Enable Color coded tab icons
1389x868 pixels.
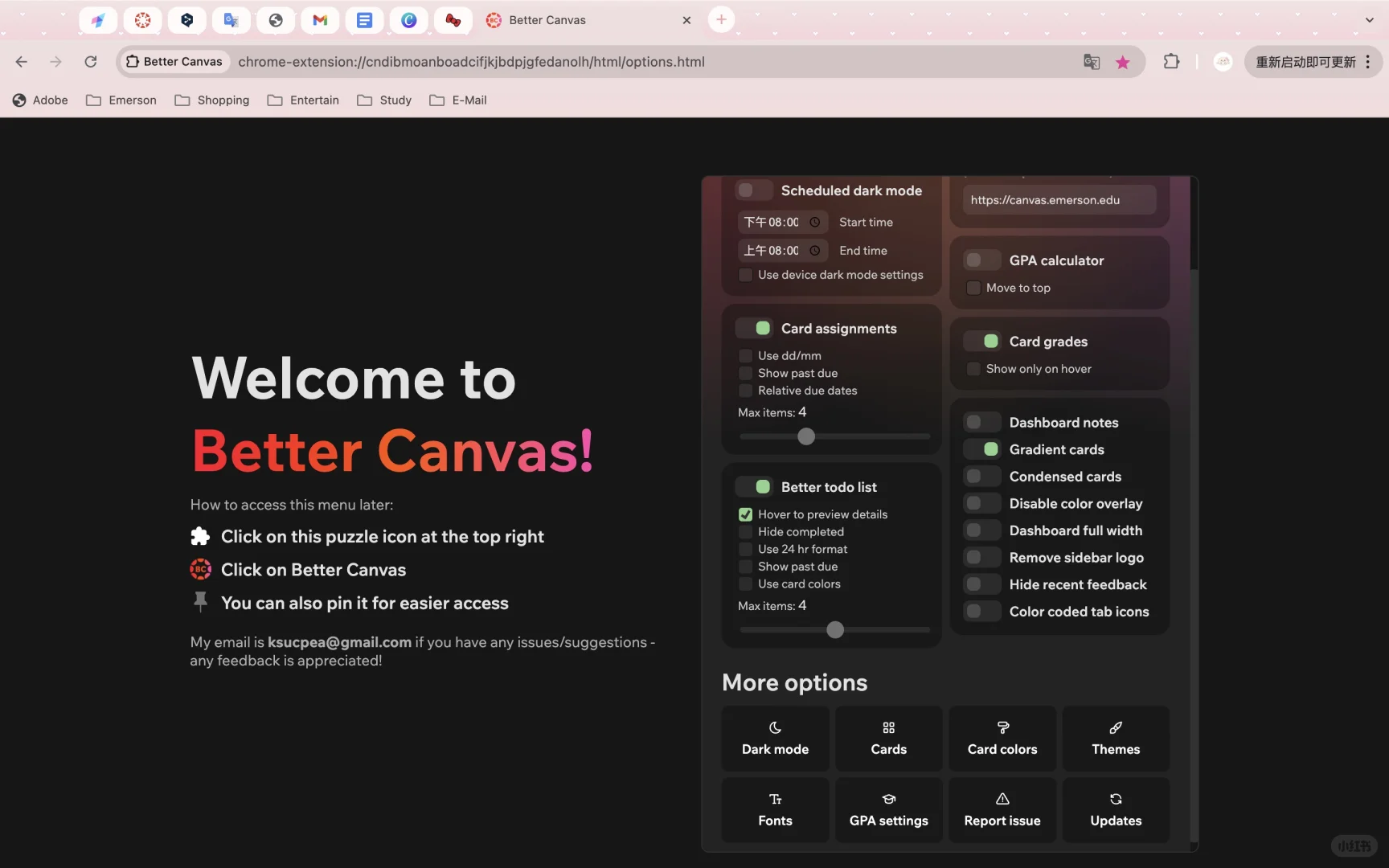click(x=981, y=612)
